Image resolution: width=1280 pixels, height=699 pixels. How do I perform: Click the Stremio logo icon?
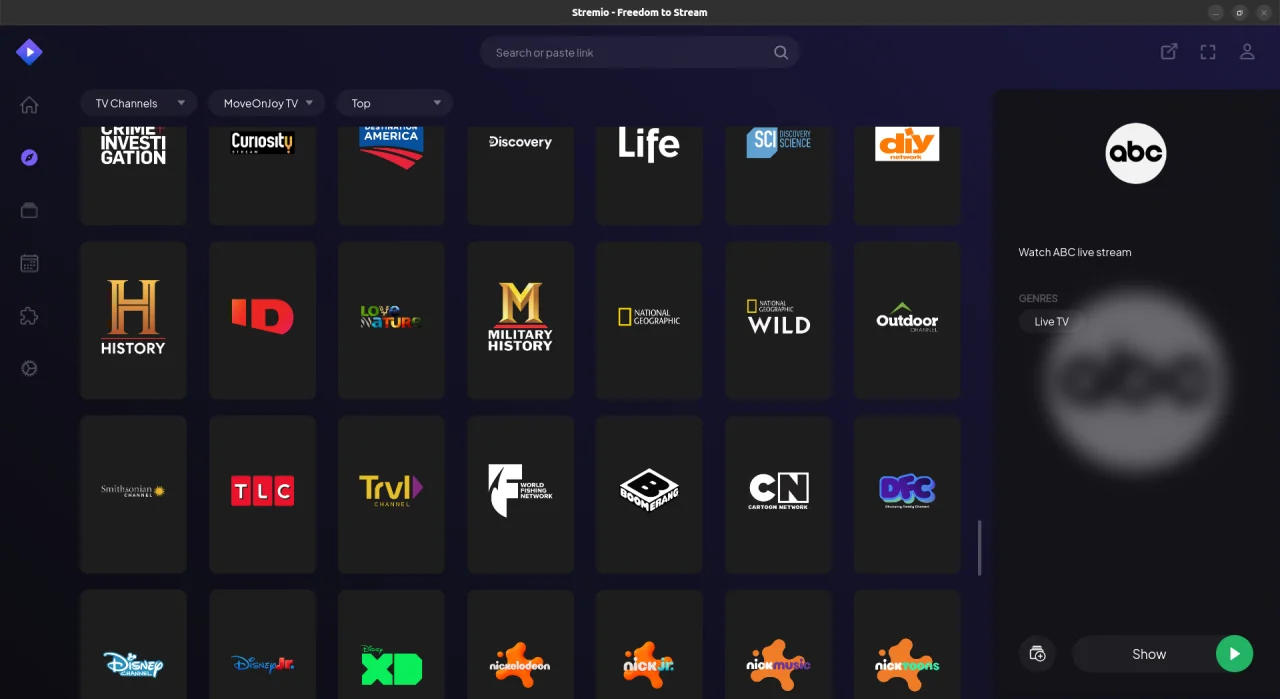click(x=29, y=51)
